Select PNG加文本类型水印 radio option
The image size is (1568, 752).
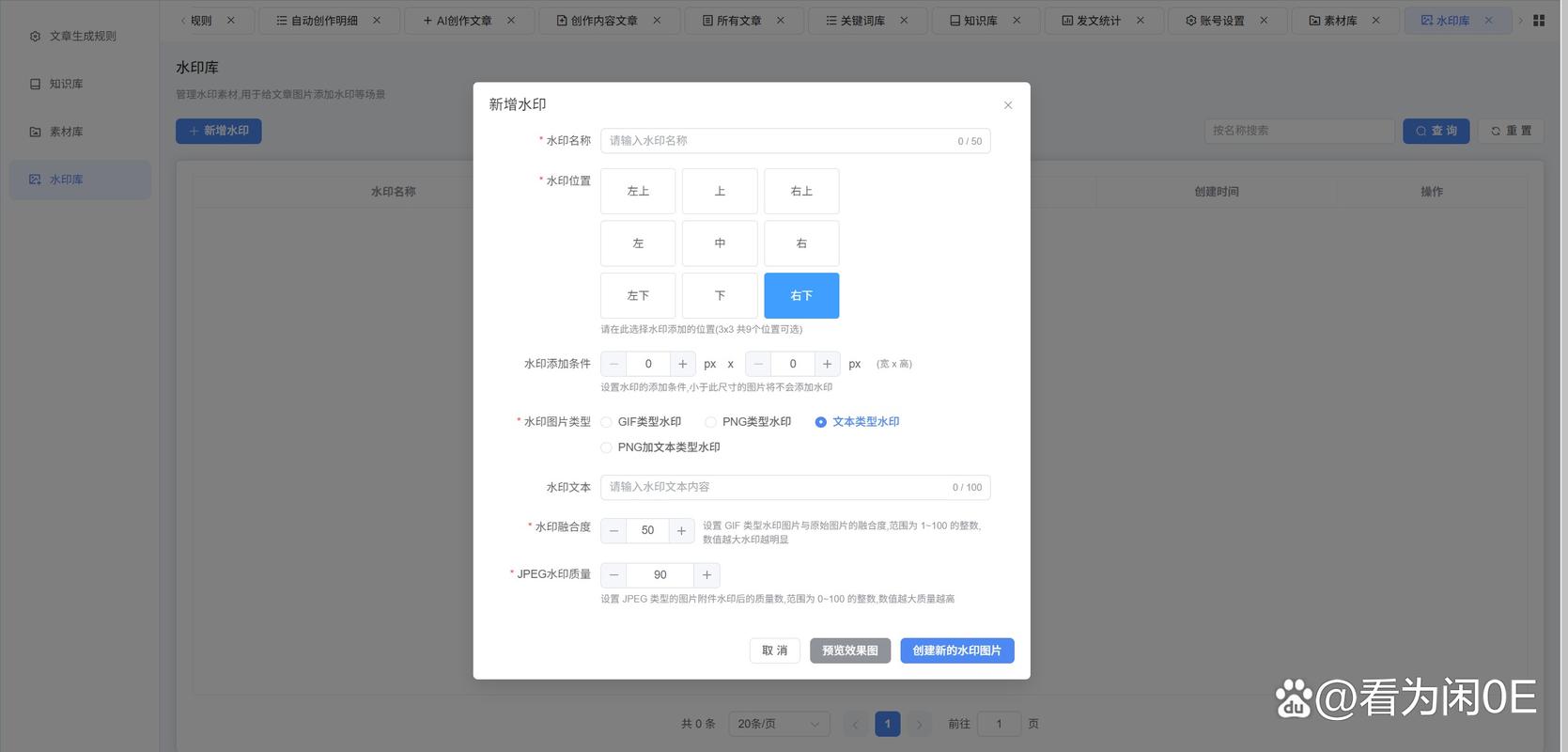(660, 447)
